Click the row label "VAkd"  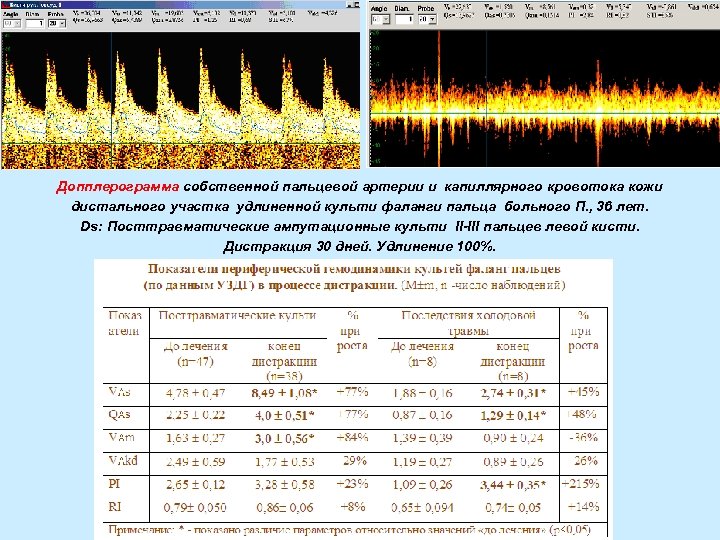(123, 460)
